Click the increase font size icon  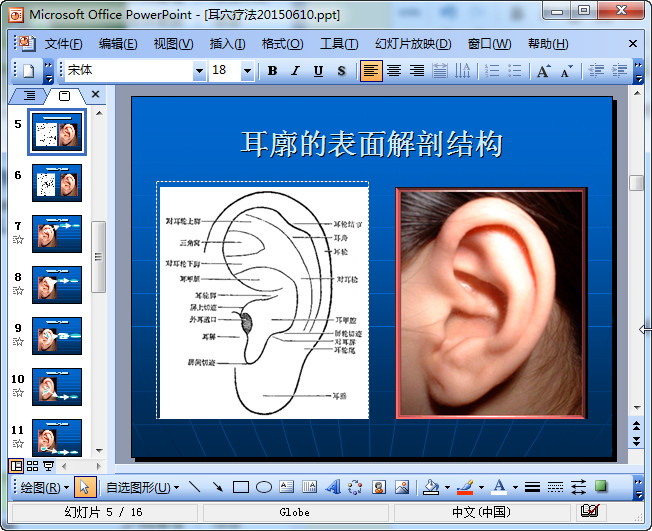point(543,71)
